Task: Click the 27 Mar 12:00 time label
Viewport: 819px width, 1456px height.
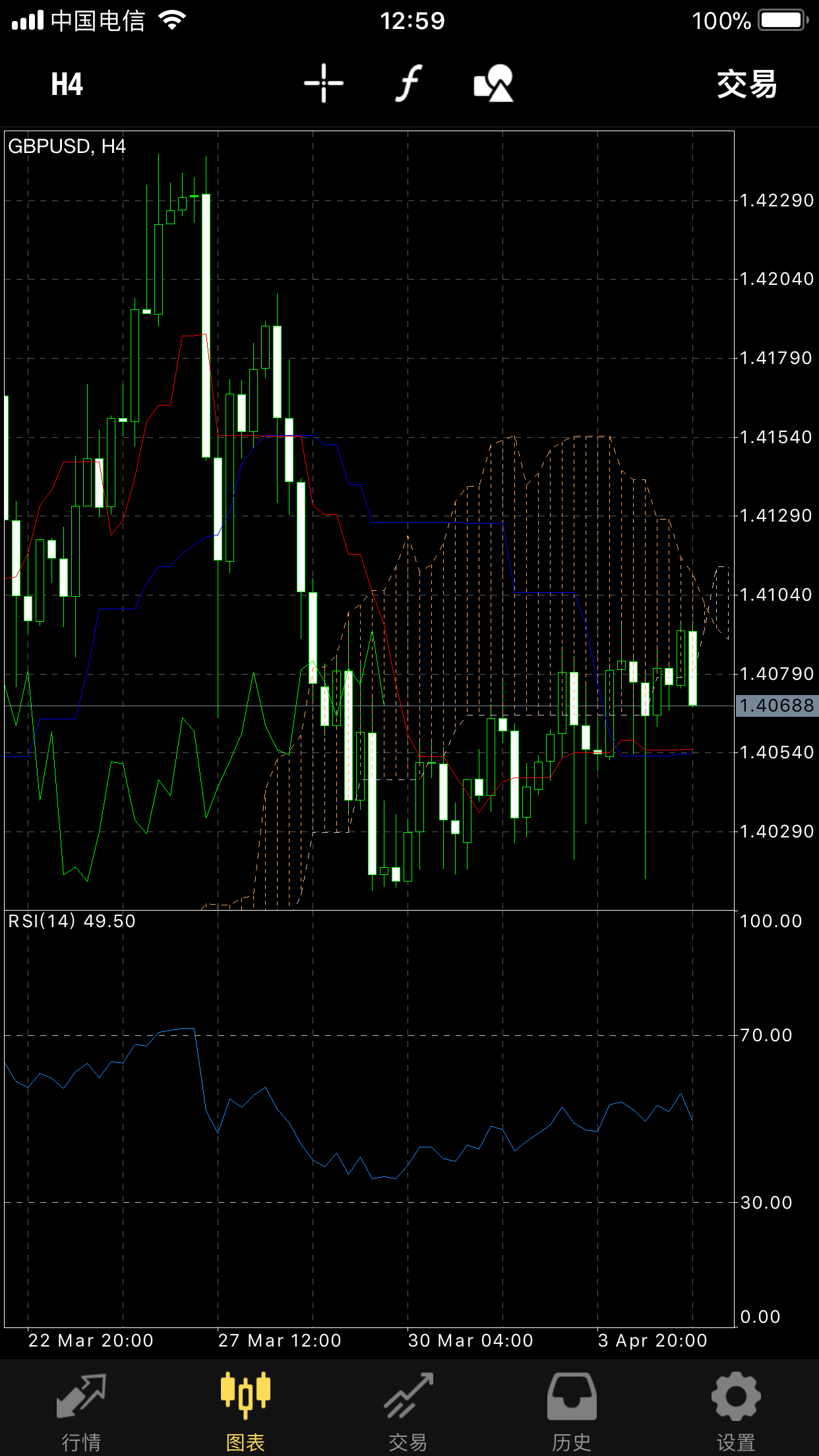Action: 280,1341
